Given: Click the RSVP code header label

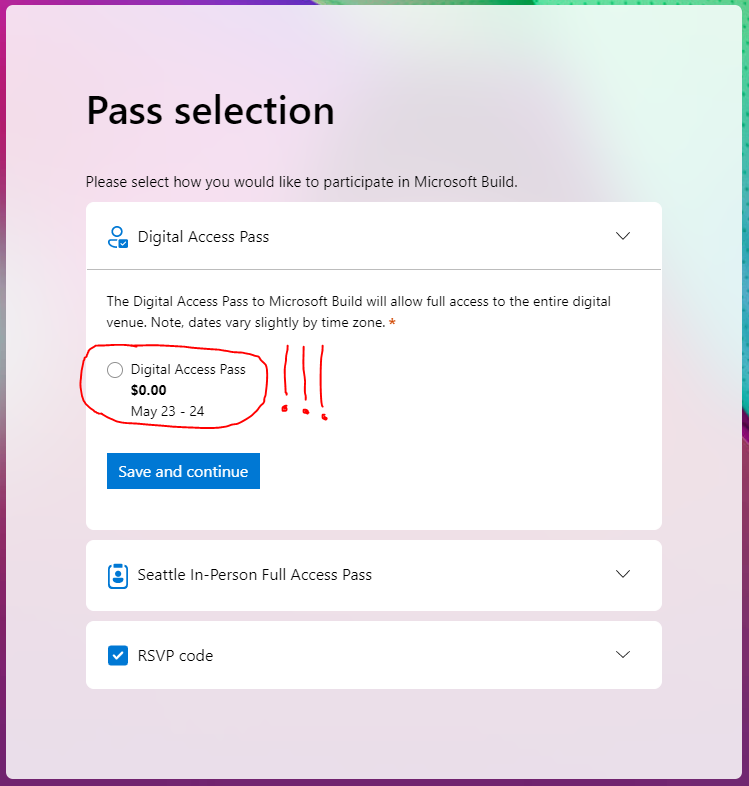Looking at the screenshot, I should click(175, 656).
